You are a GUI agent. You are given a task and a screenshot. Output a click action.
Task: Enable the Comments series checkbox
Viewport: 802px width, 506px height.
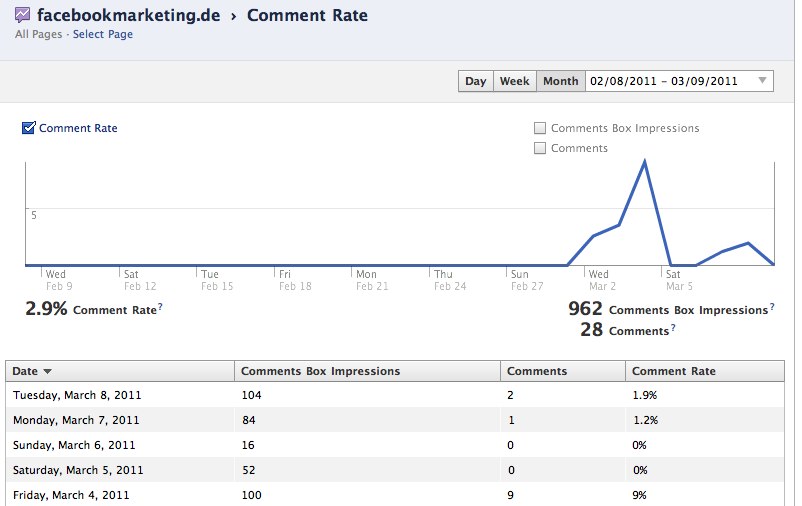(x=540, y=148)
